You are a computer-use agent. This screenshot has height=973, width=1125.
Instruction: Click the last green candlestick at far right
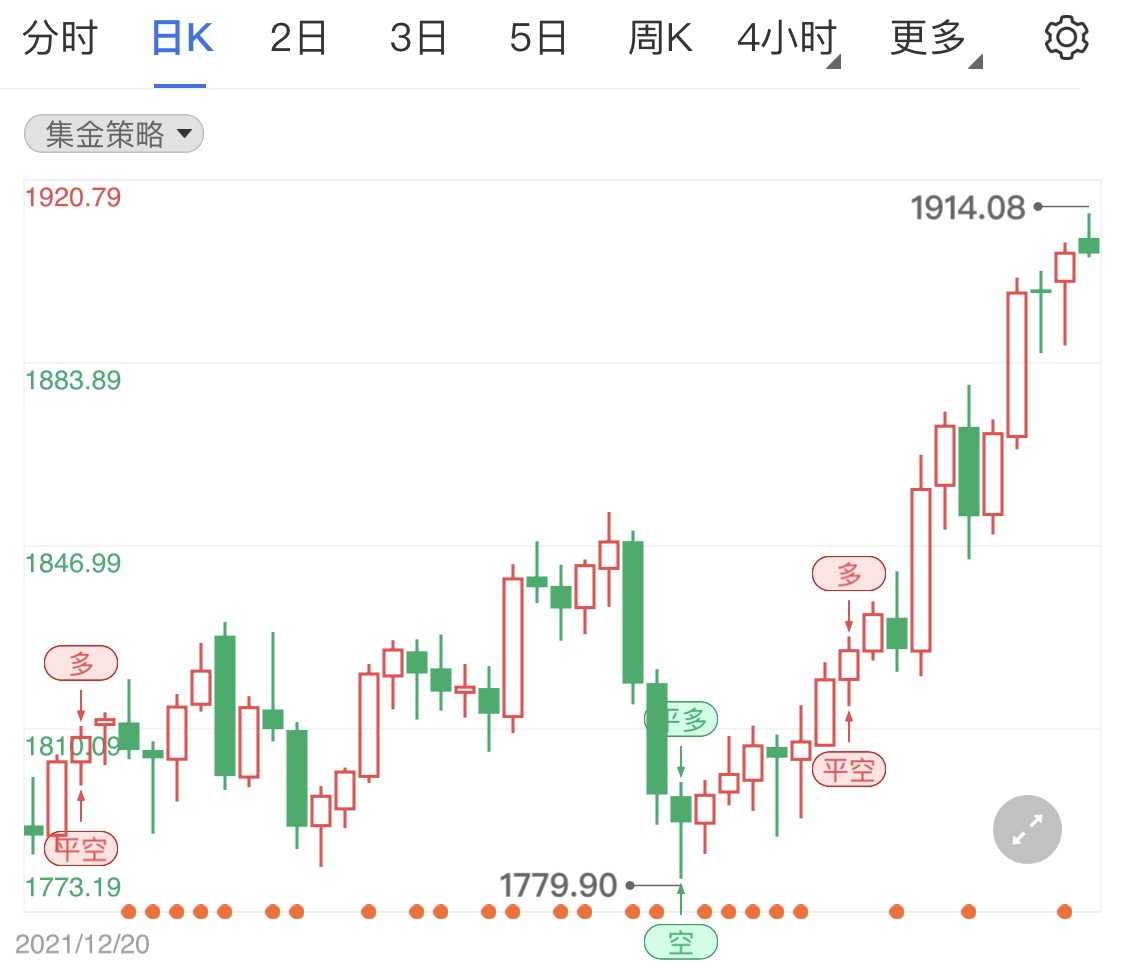click(1089, 245)
